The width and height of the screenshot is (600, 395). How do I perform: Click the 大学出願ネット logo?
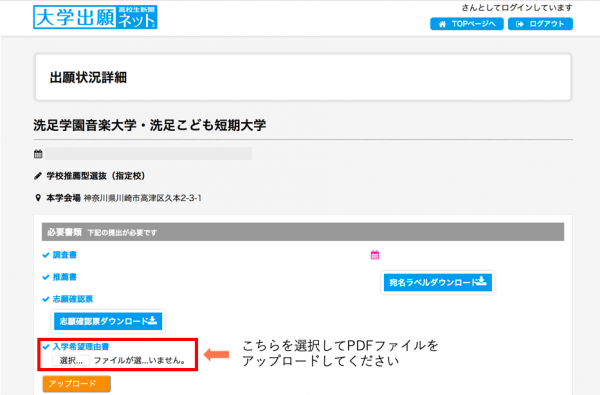95,17
